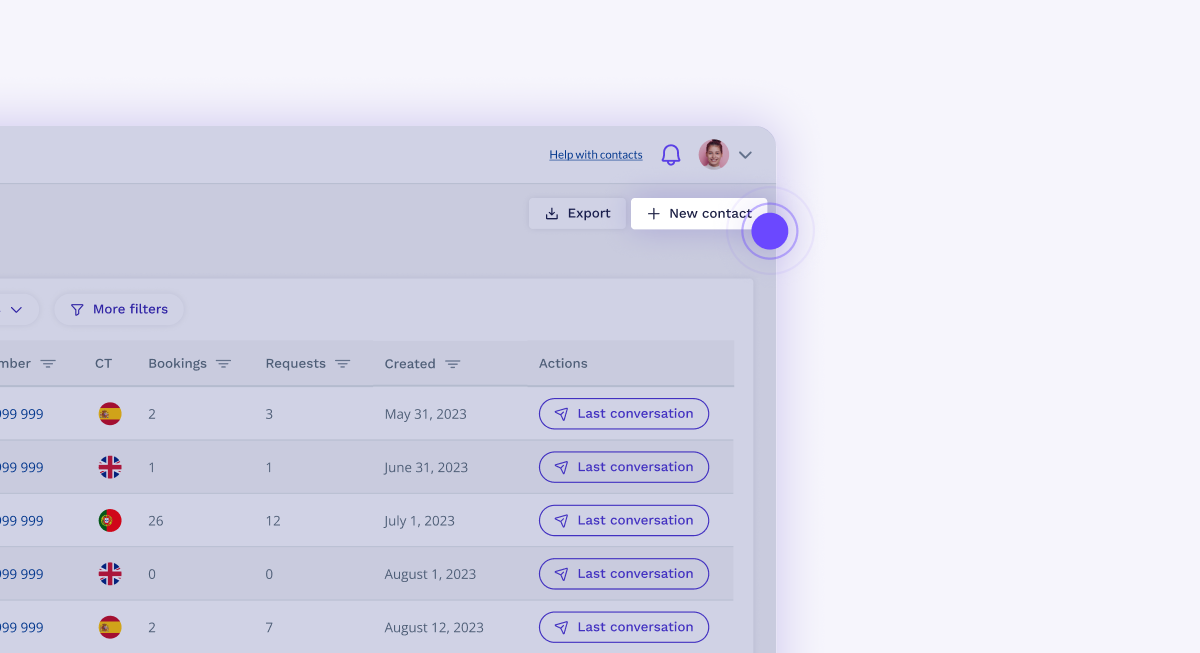This screenshot has height=653, width=1200.
Task: Click the download icon in the Export button
Action: click(551, 213)
